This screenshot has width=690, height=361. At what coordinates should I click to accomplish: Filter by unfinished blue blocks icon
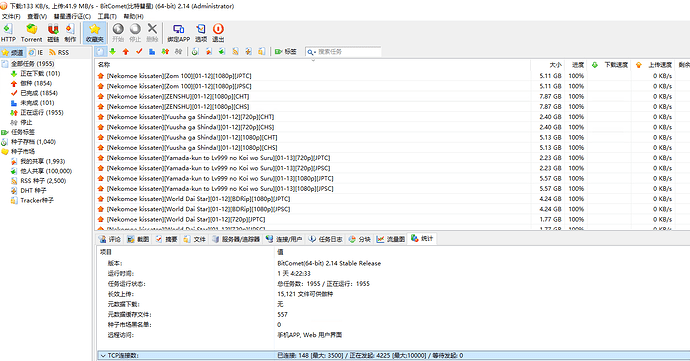click(x=152, y=52)
